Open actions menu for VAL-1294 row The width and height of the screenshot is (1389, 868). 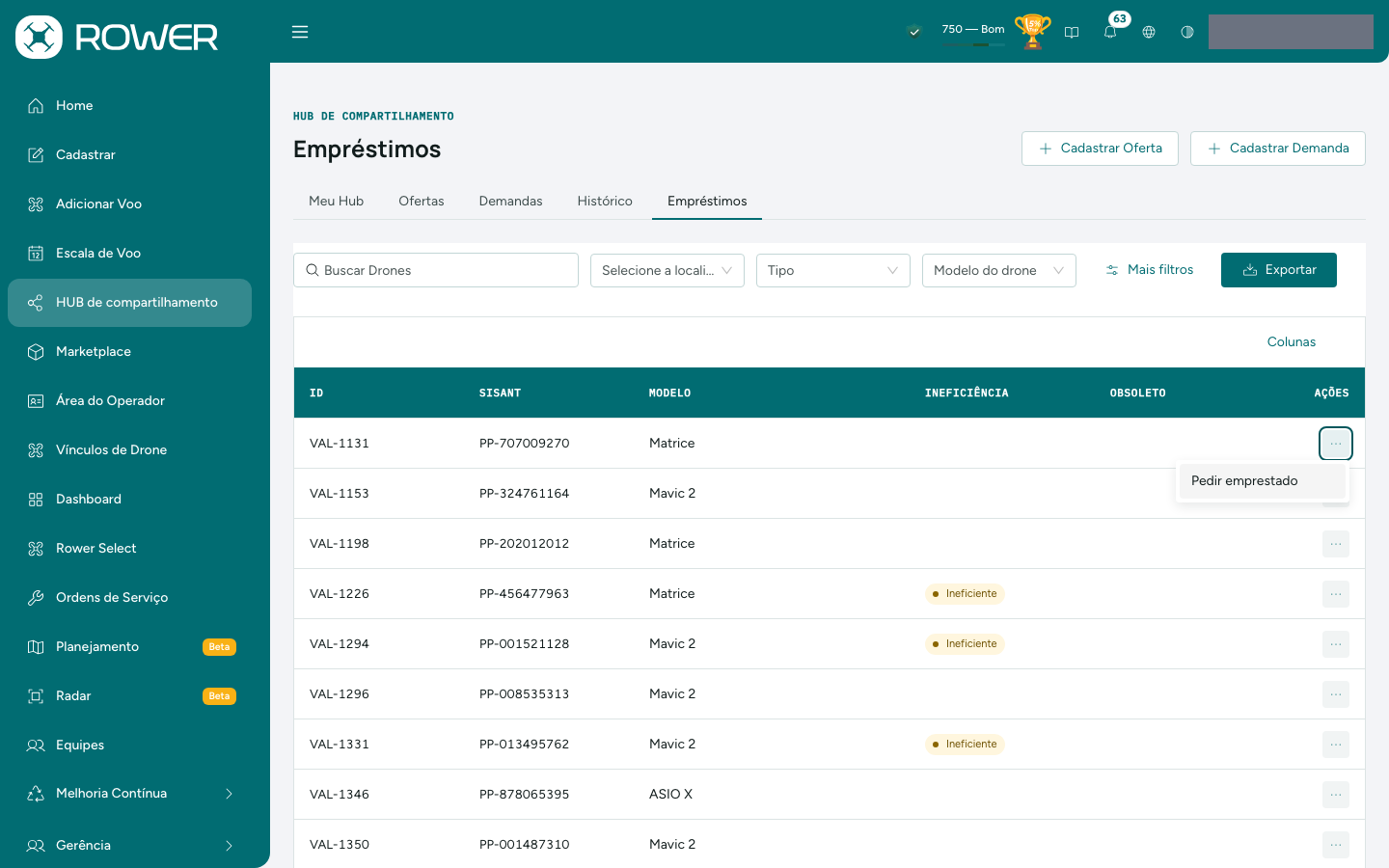coord(1336,644)
